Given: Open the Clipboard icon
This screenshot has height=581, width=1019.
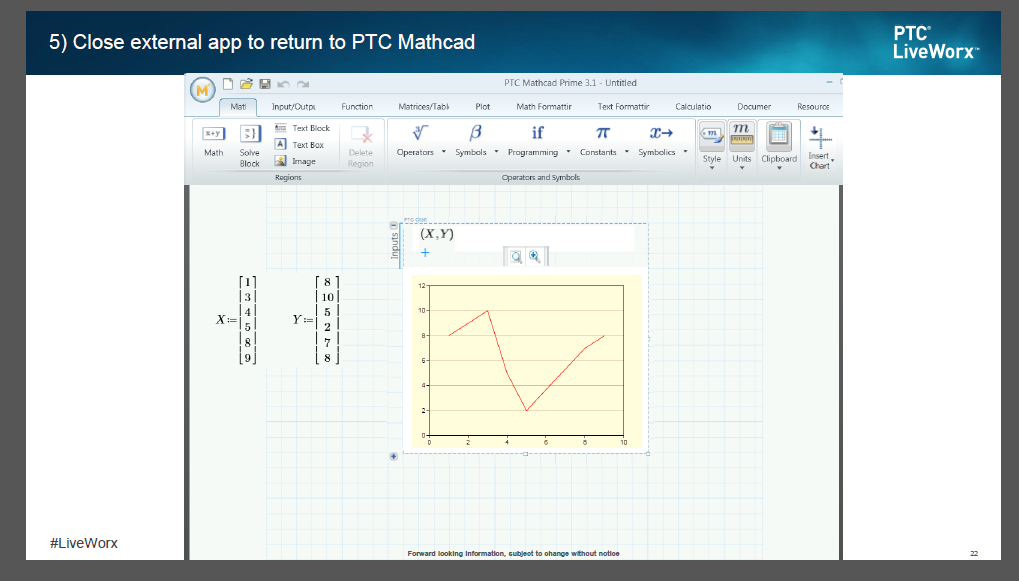Looking at the screenshot, I should pos(779,135).
